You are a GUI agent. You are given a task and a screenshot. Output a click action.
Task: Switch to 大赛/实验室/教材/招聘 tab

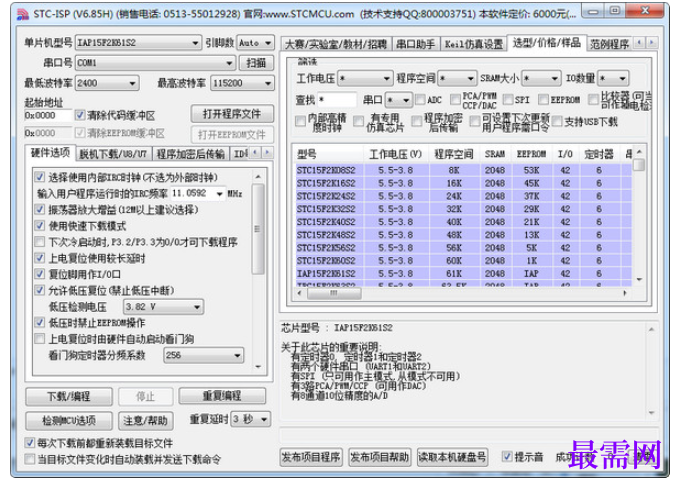click(x=336, y=44)
